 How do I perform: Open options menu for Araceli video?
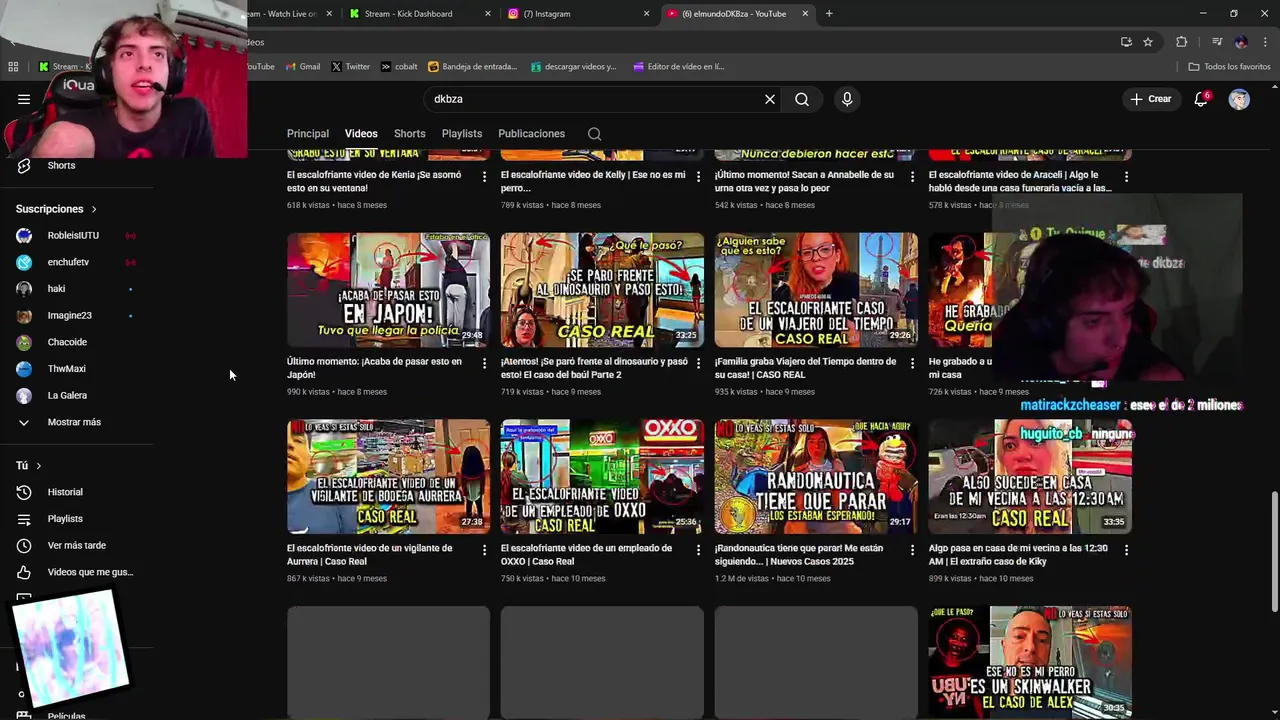tap(1127, 176)
